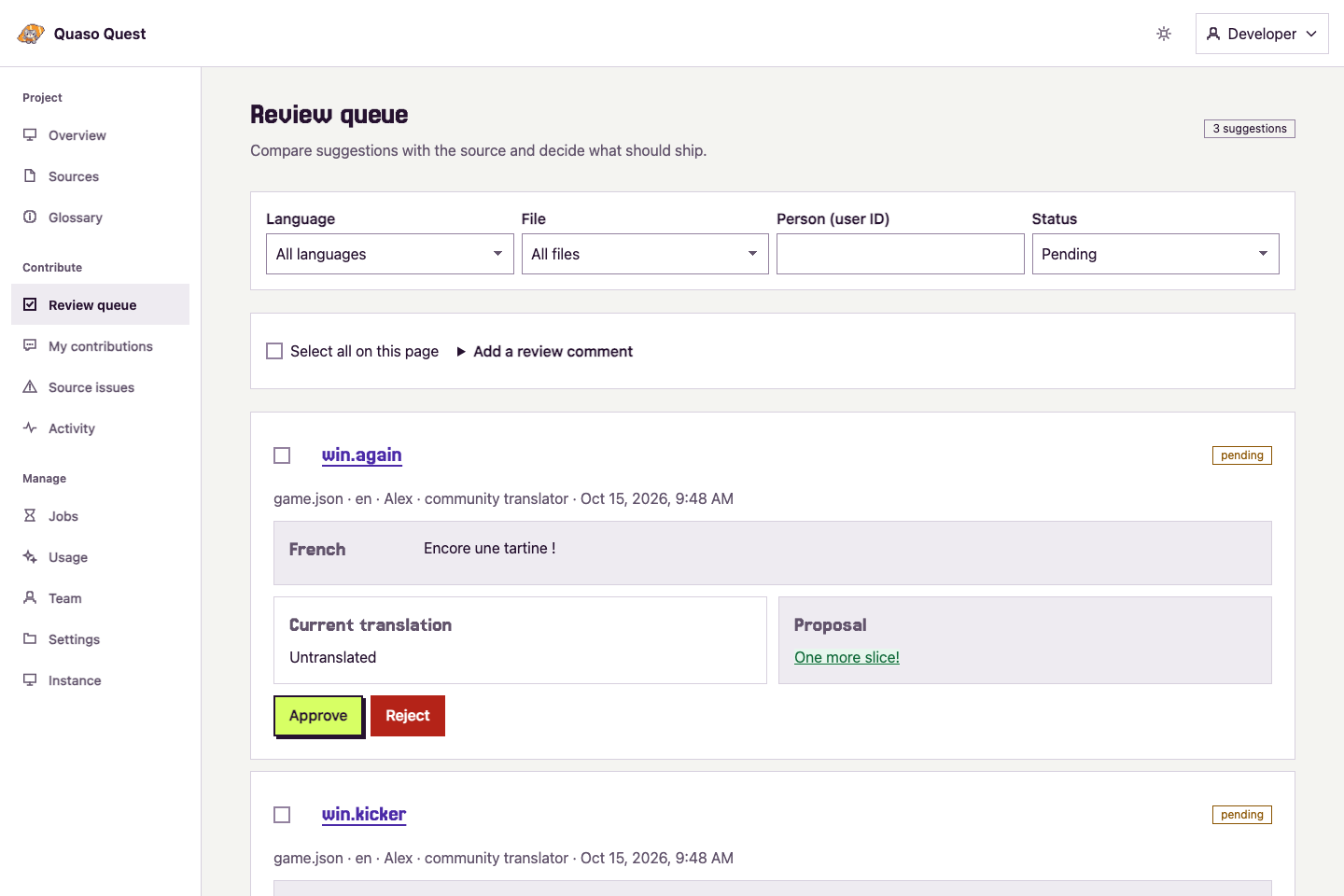Open My contributions page
Screen dimensions: 1344x896
[x=101, y=346]
